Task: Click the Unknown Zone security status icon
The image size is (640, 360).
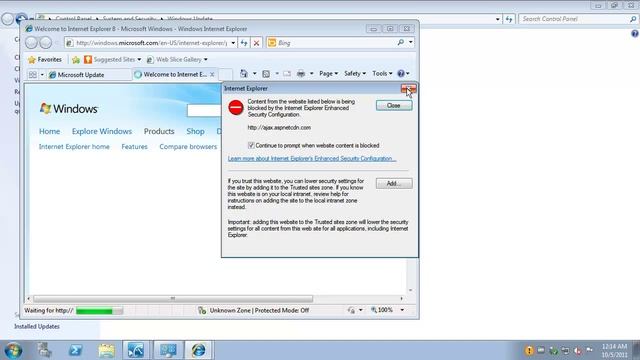Action: (202, 311)
